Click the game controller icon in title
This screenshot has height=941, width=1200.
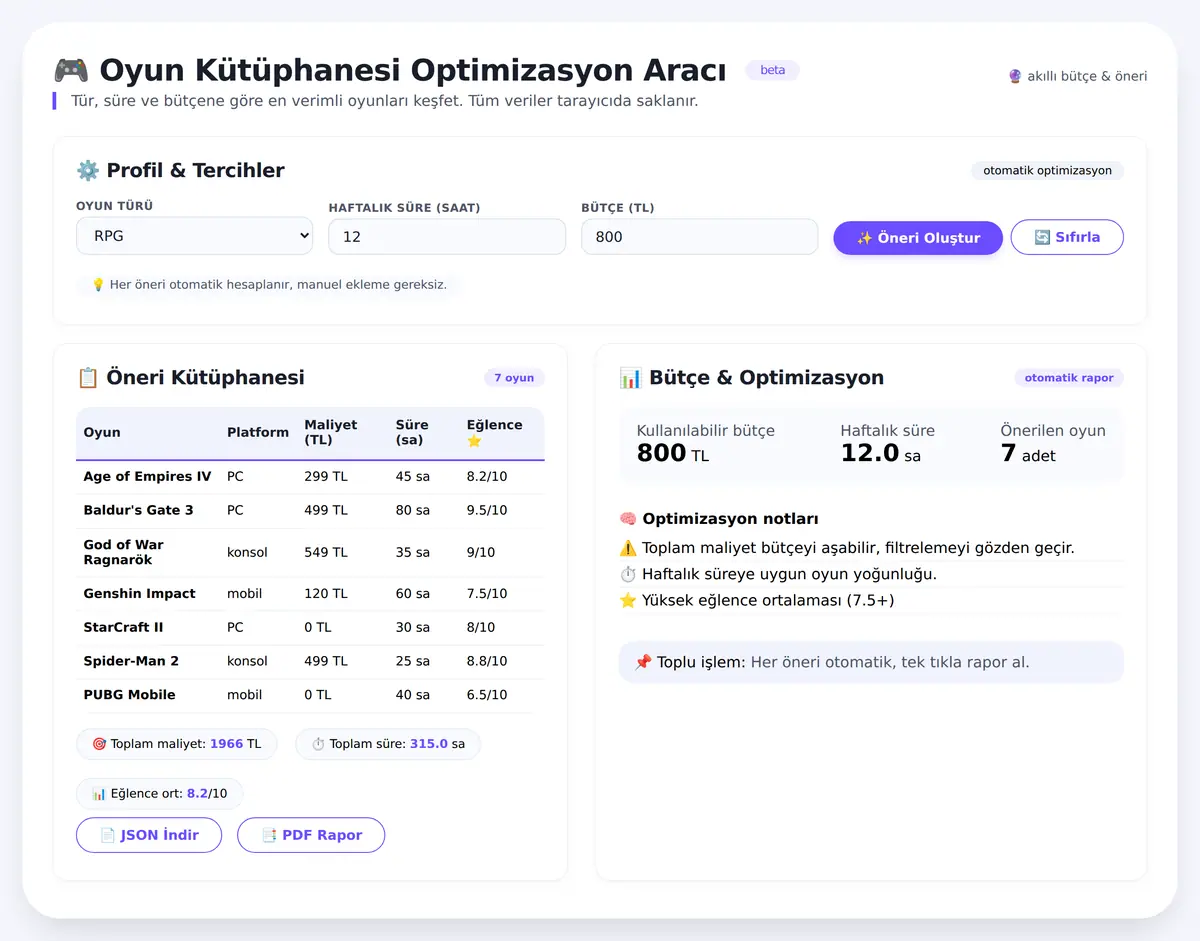point(71,71)
